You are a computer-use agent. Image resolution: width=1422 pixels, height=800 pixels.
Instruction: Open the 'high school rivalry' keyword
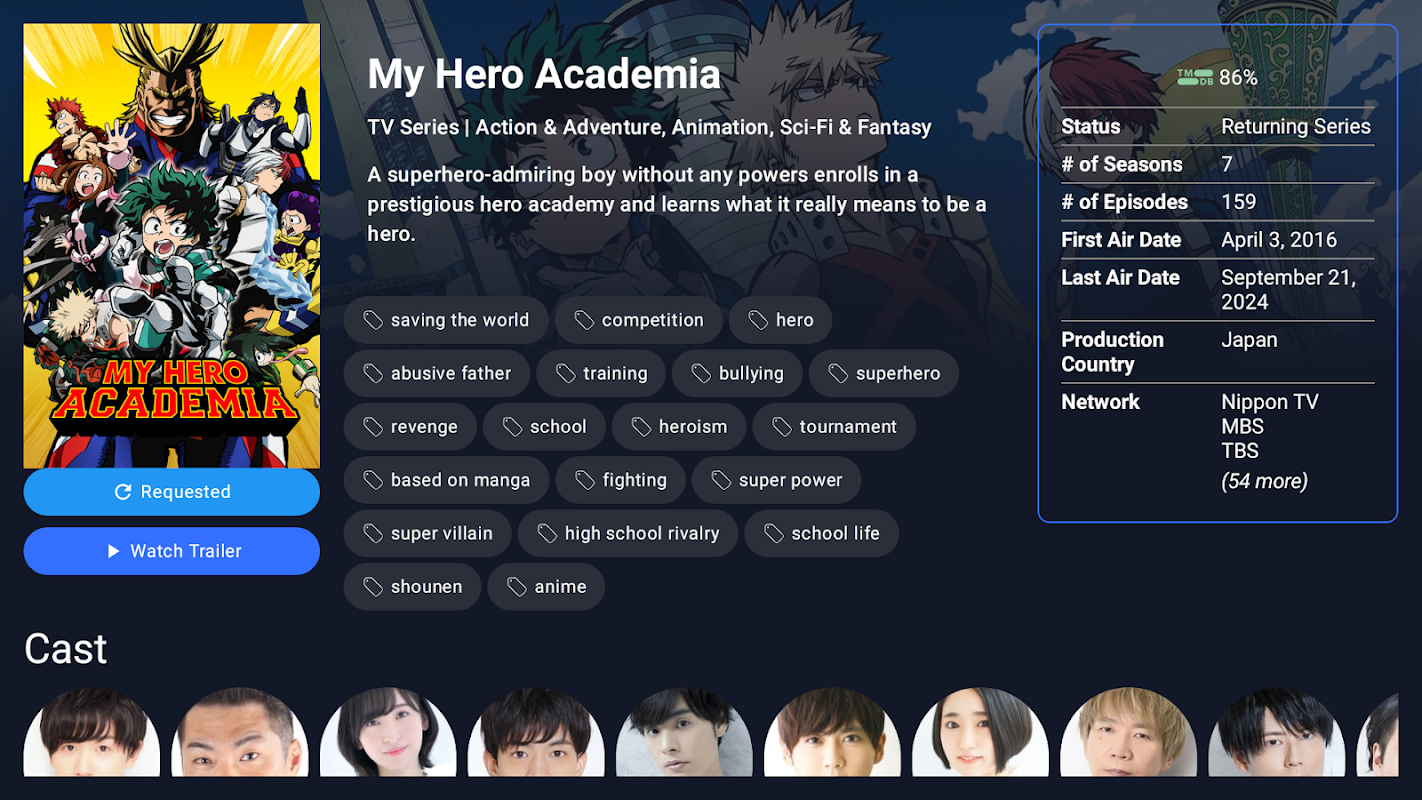click(x=628, y=533)
